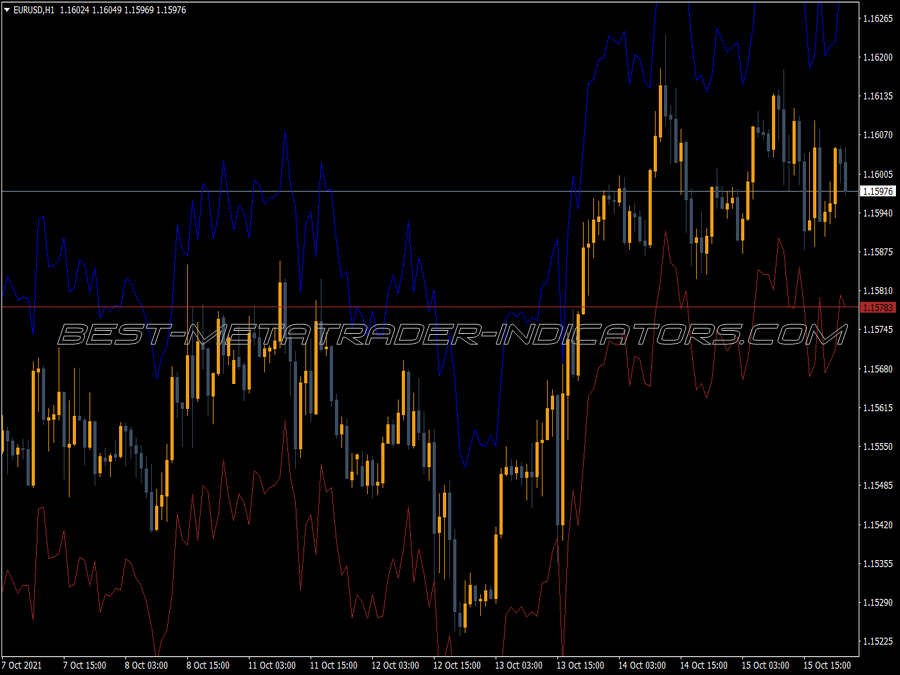
Task: Select the 8 Oct 03:00 time label
Action: [x=146, y=665]
